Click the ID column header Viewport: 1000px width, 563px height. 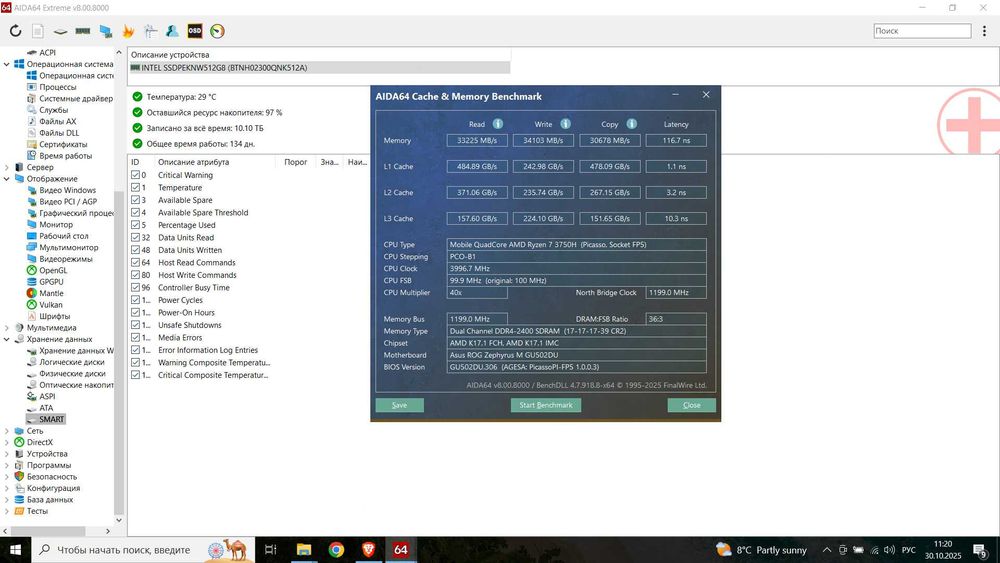click(x=135, y=162)
